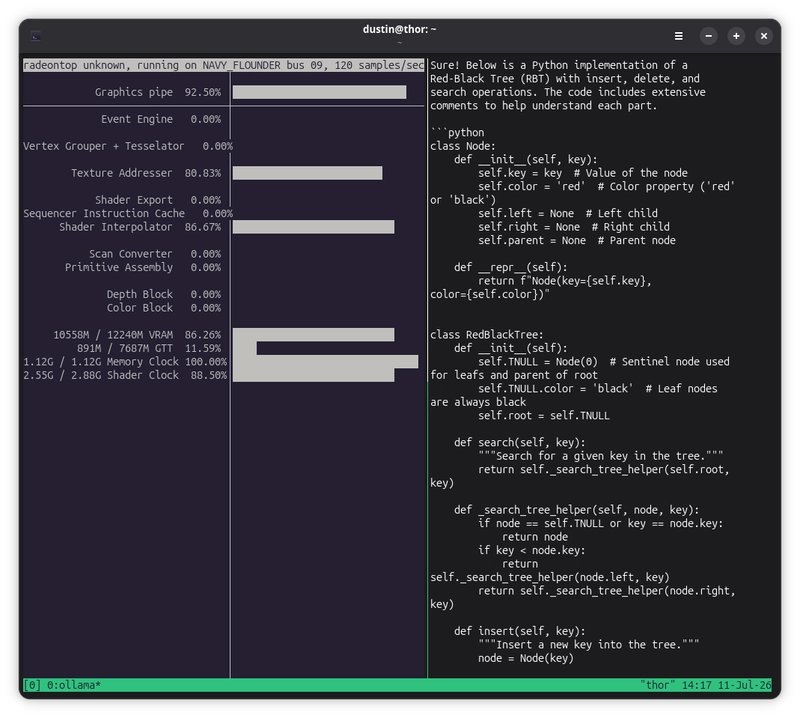Click the 'def __repr__(self):' line
Viewport: 800px width, 718px height.
tap(511, 267)
